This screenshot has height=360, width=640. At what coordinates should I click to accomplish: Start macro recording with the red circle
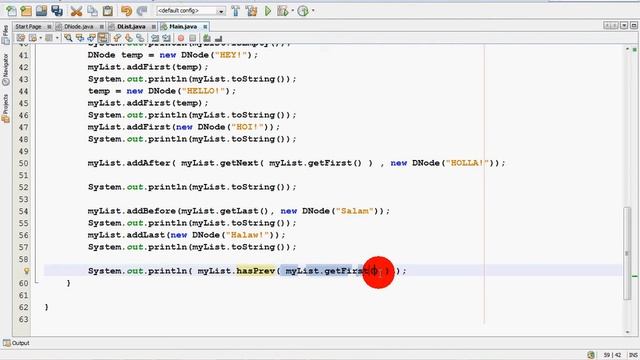point(181,38)
